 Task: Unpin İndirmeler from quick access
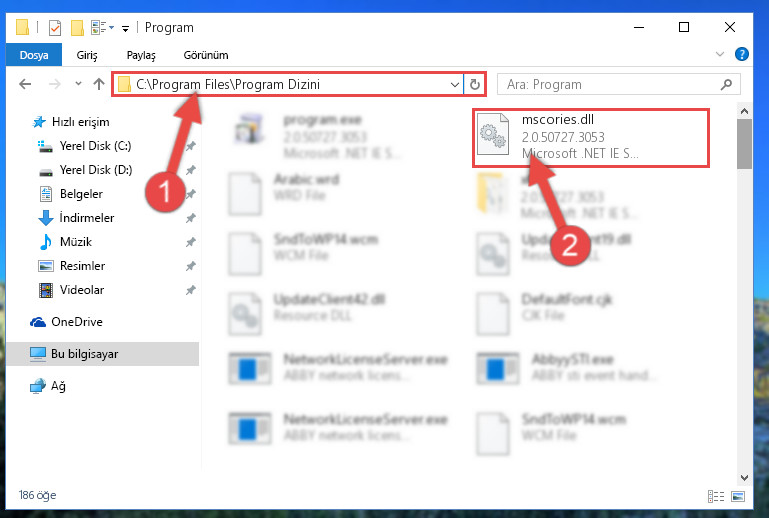(x=190, y=218)
